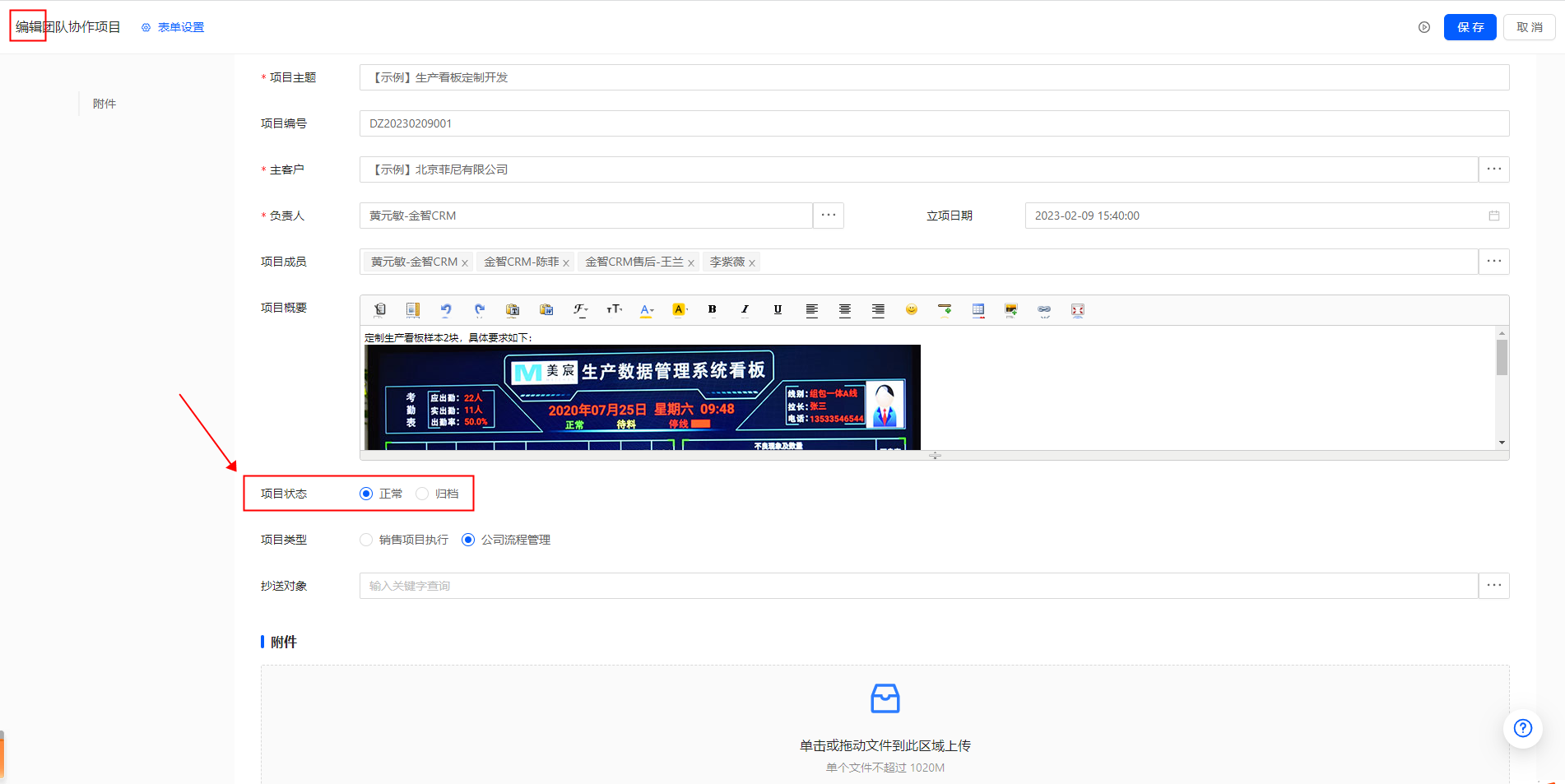The width and height of the screenshot is (1565, 784).
Task: Select 正常 project status
Action: pos(366,494)
